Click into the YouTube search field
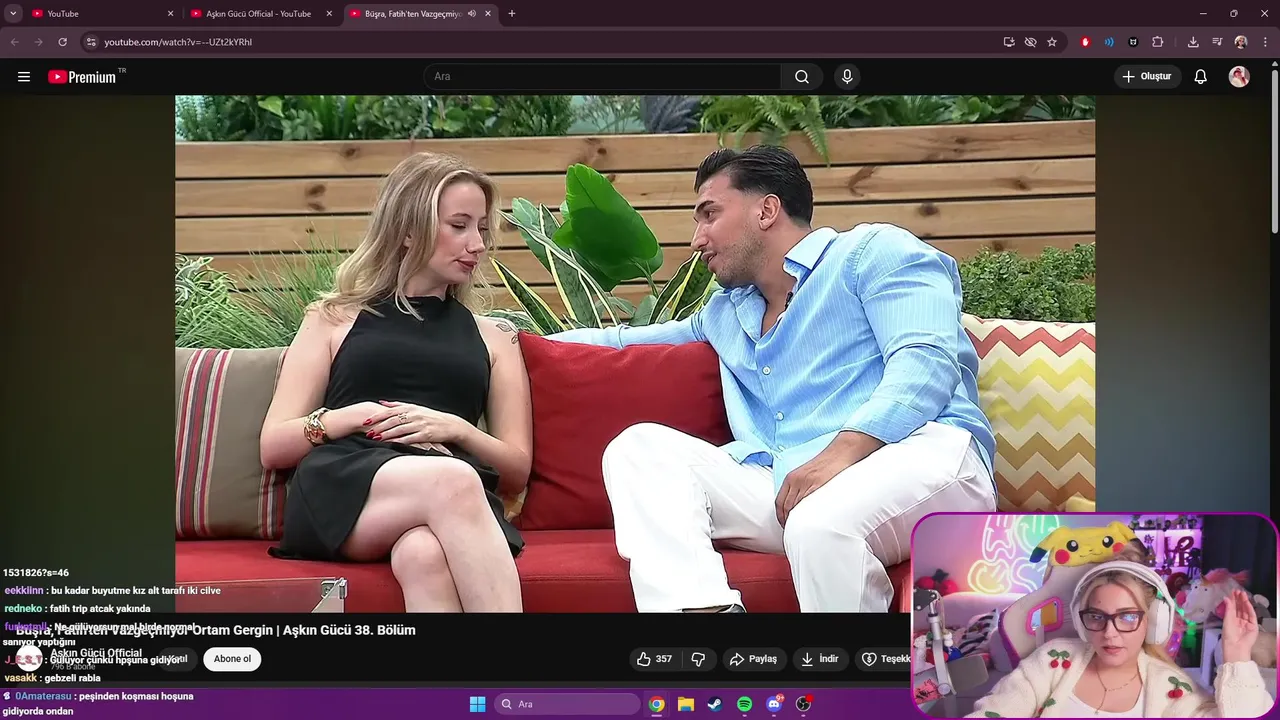1280x720 pixels. pos(603,77)
